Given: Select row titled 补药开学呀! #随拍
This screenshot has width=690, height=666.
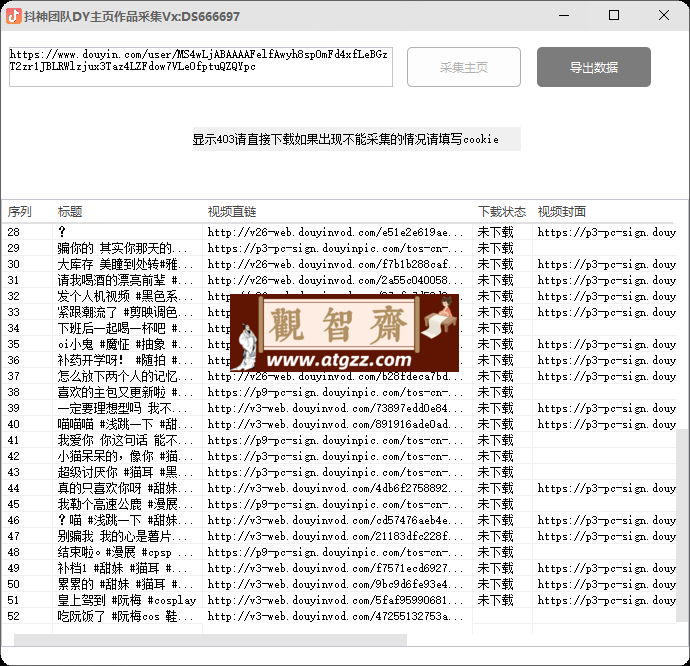Looking at the screenshot, I should click(339, 360).
